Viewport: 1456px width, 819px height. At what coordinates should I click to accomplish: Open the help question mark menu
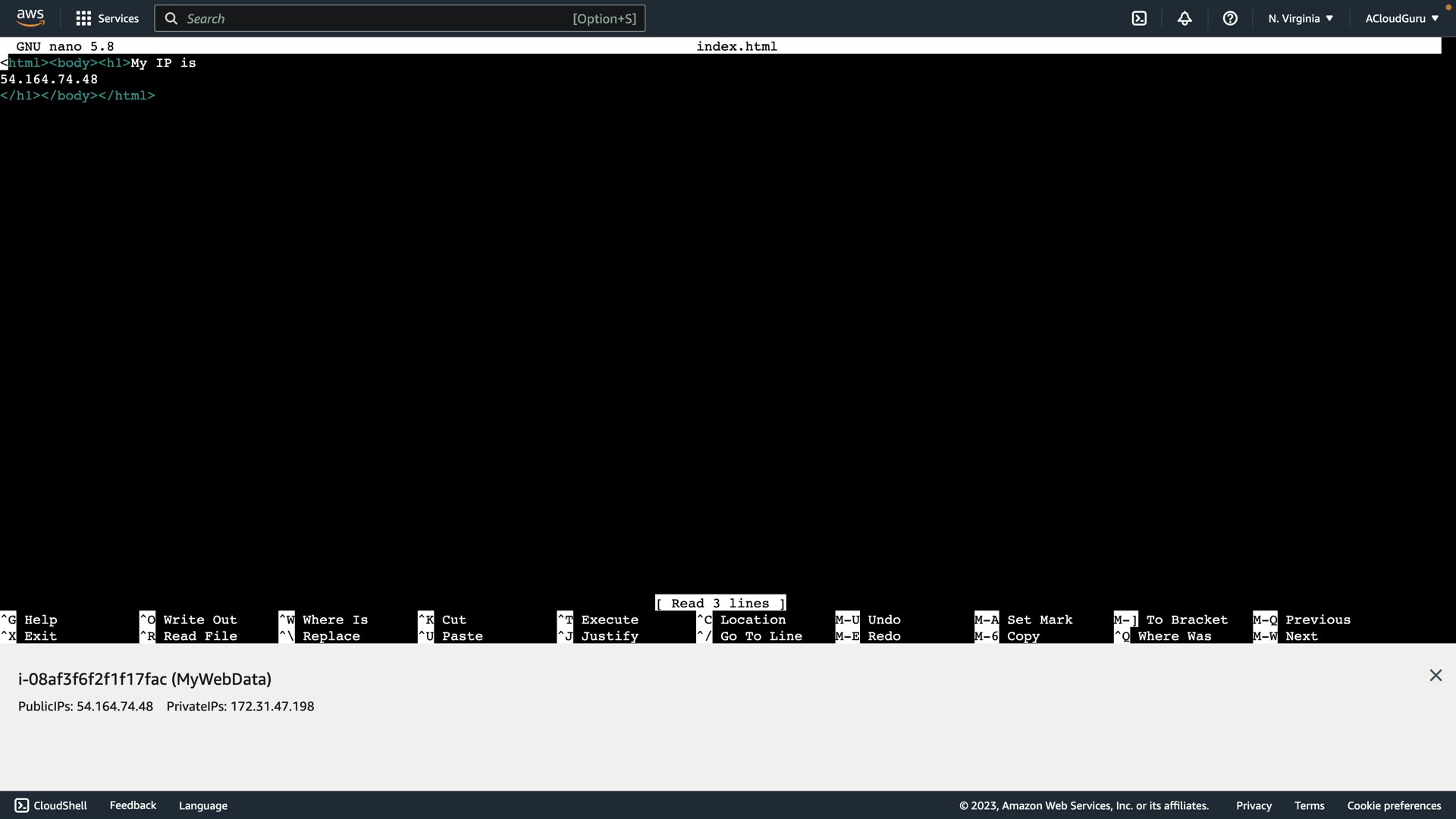point(1230,18)
